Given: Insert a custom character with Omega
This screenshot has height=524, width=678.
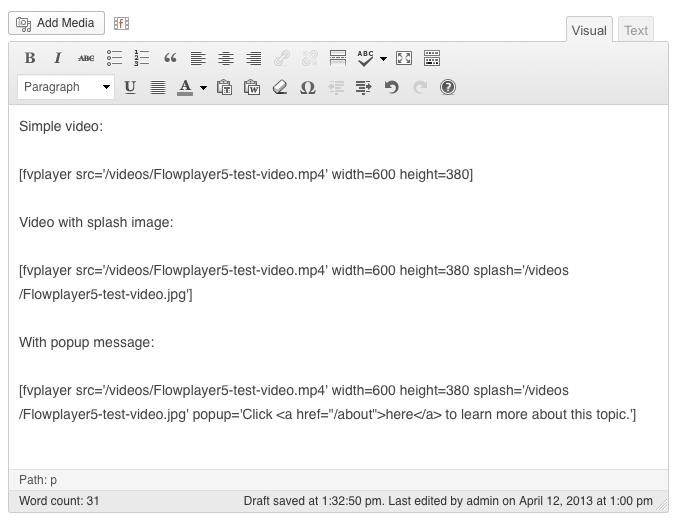Looking at the screenshot, I should (307, 87).
